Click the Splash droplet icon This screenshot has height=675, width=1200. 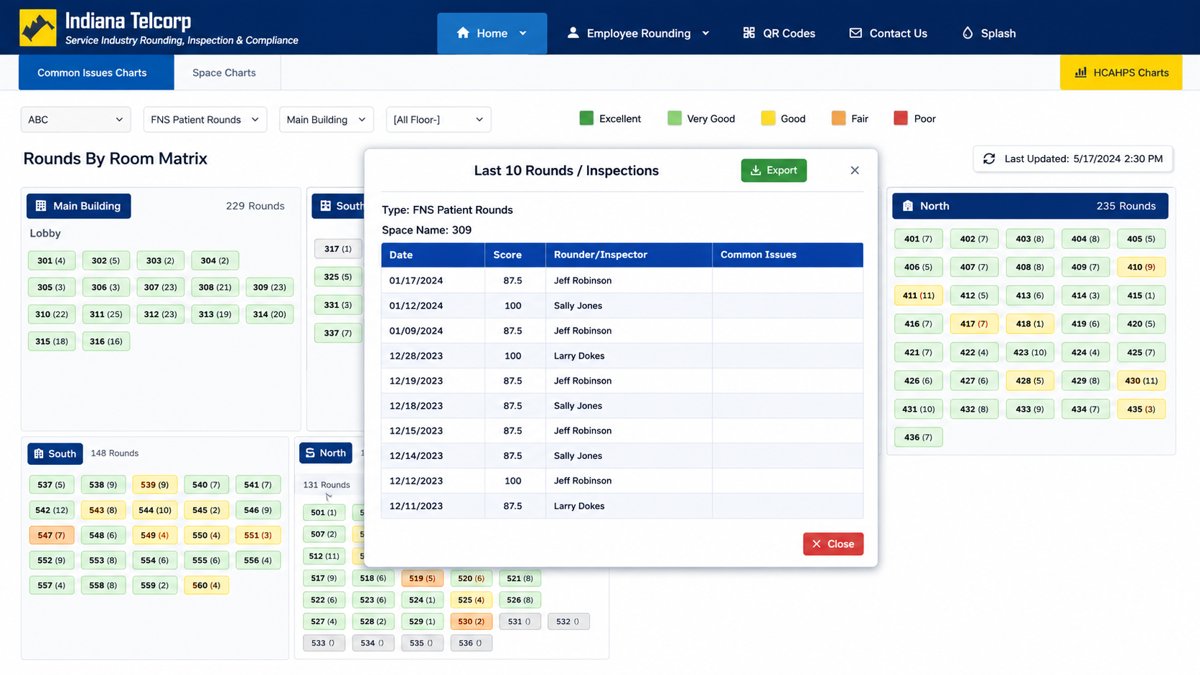click(967, 33)
